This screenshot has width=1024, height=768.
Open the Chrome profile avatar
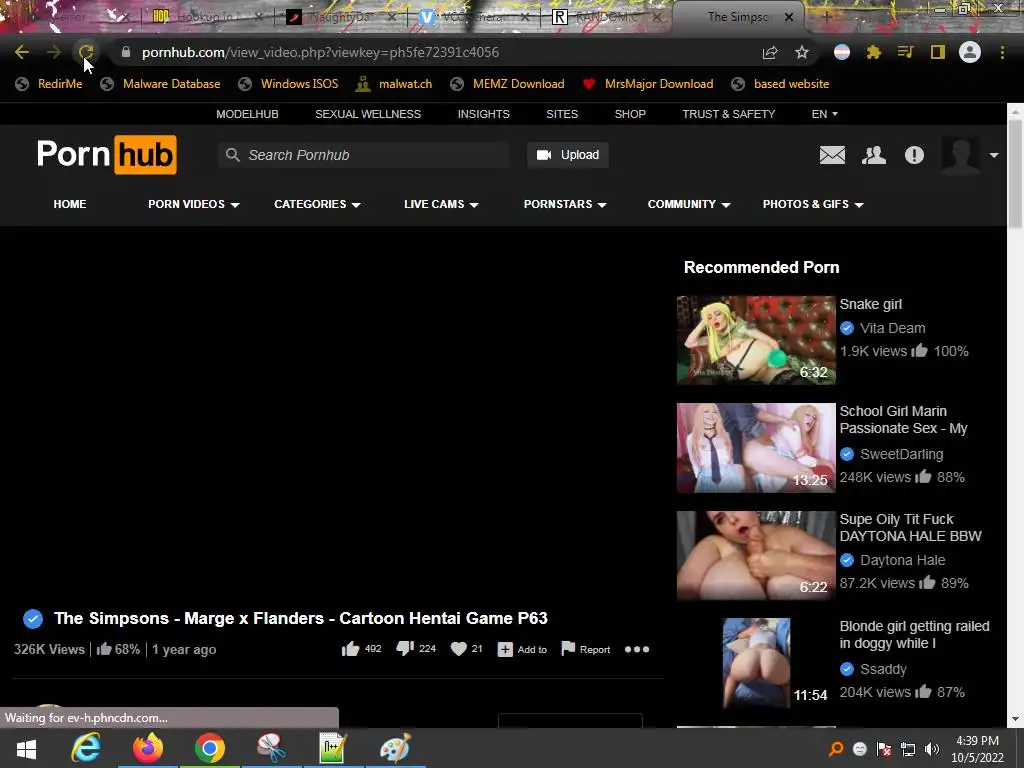coord(970,52)
